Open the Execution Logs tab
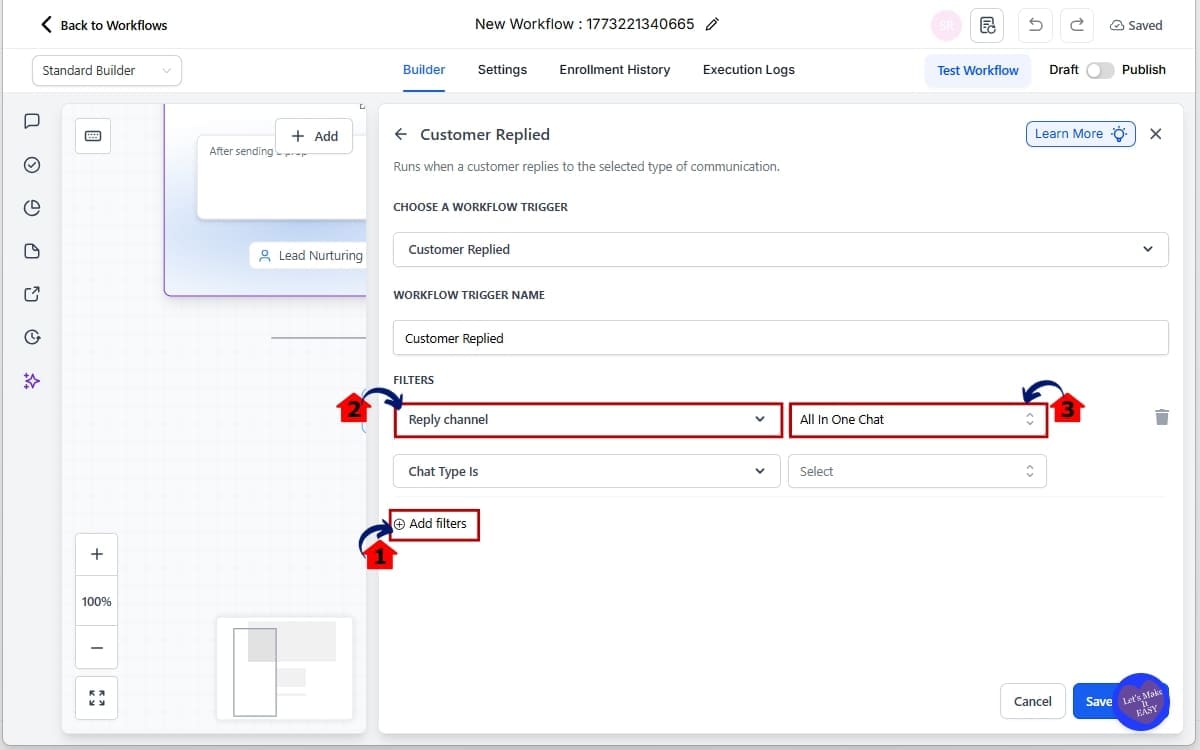 click(748, 70)
